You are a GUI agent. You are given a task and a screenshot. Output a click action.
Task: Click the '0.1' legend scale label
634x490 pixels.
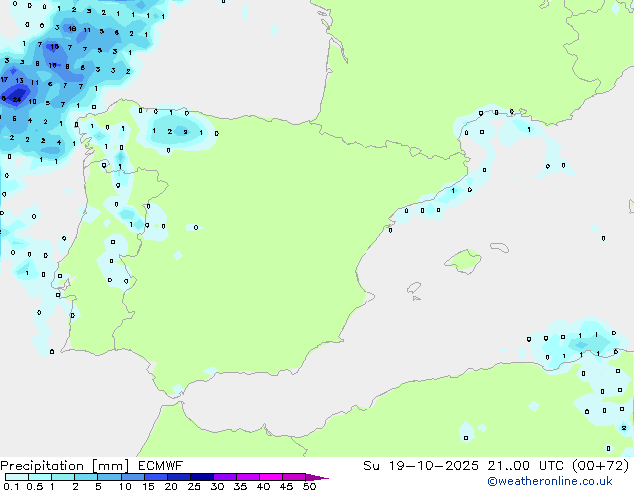click(11, 486)
